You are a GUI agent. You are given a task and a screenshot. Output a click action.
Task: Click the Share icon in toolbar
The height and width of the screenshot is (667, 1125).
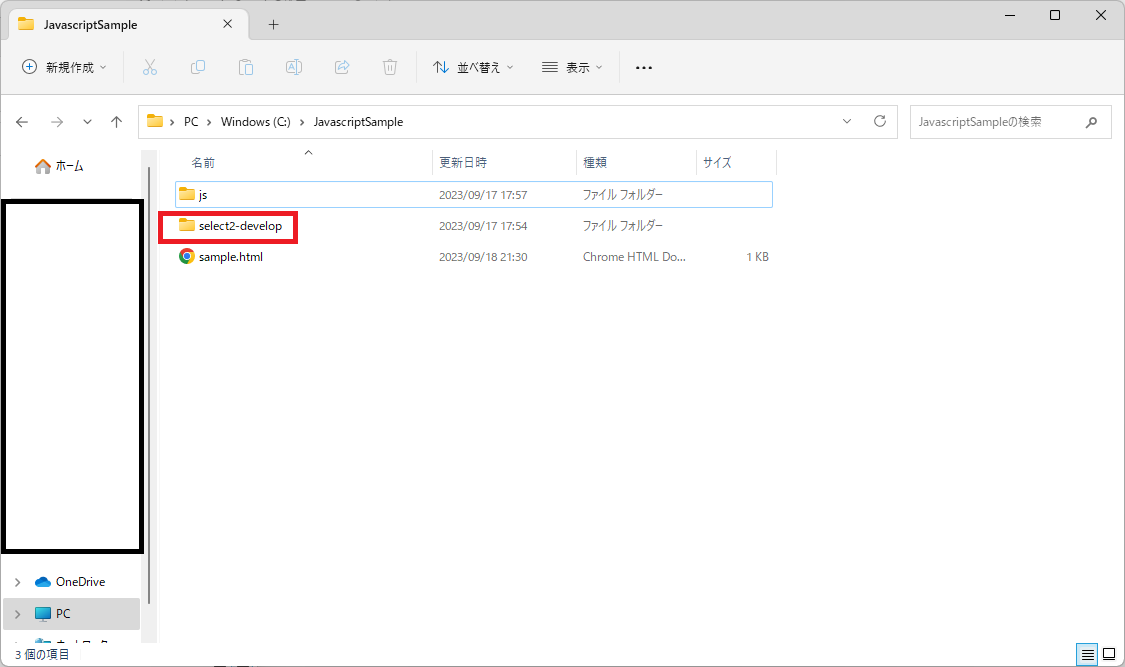tap(342, 67)
